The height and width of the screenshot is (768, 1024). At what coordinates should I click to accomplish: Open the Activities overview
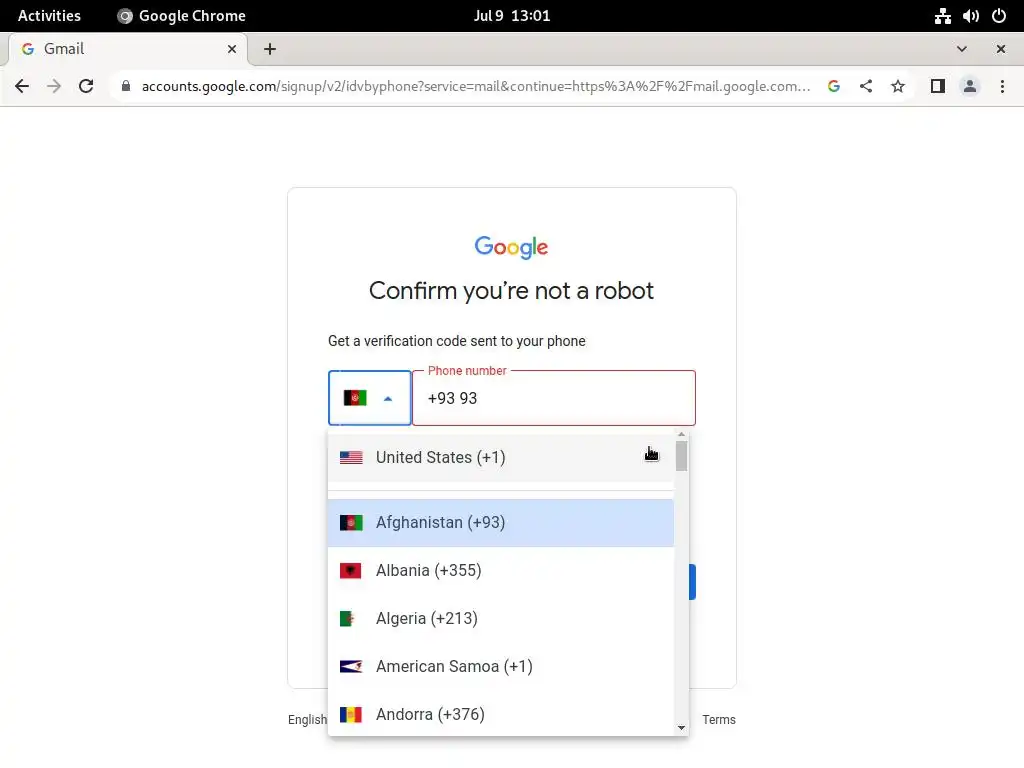pyautogui.click(x=49, y=16)
